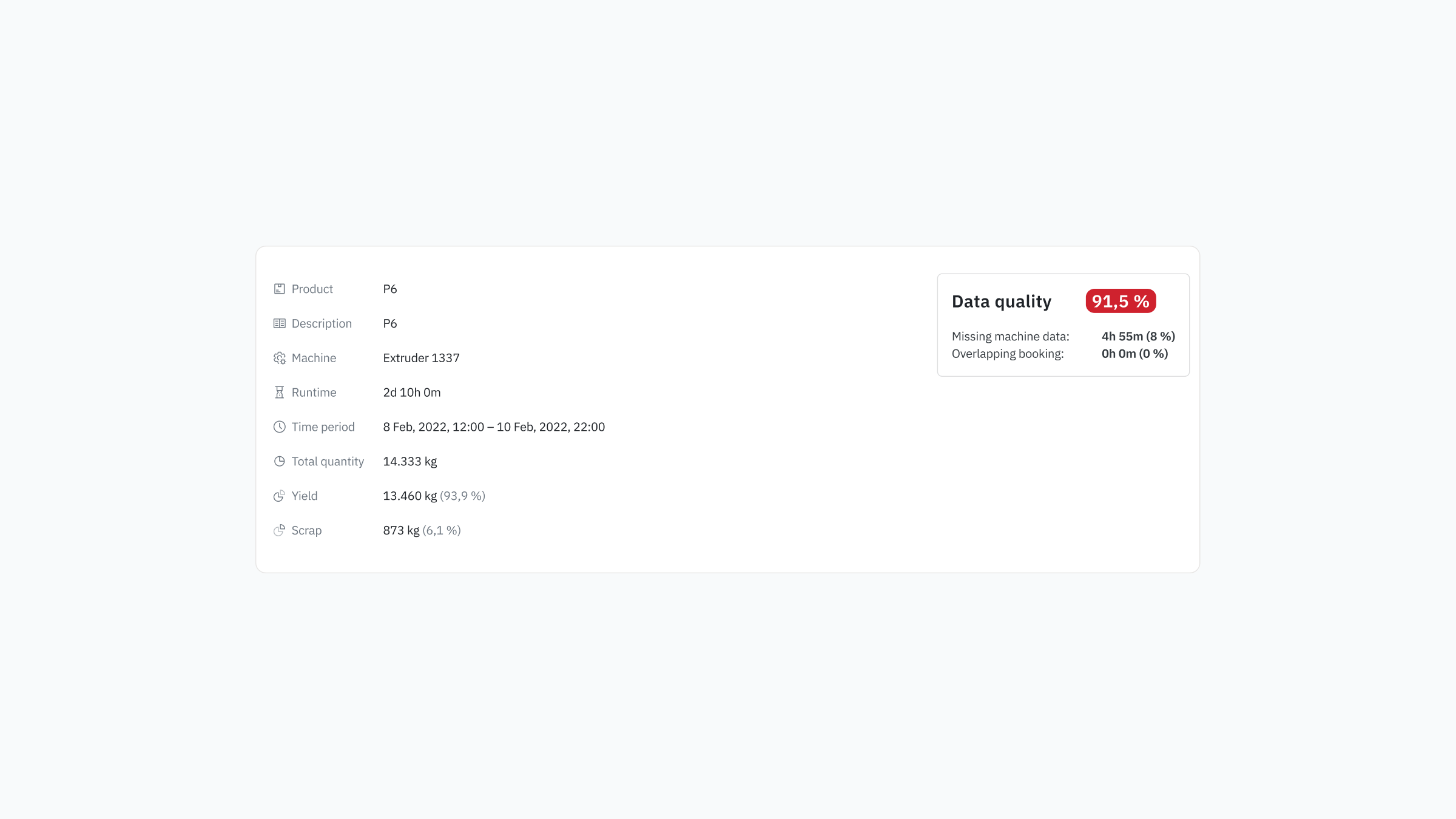1456x819 pixels.
Task: Click the Description label
Action: (322, 323)
